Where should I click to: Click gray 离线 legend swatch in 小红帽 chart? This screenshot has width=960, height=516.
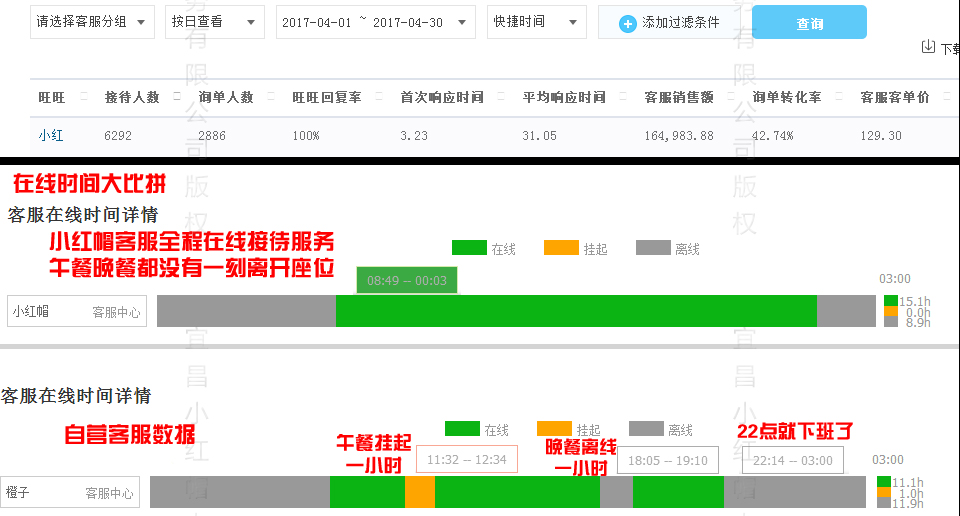pos(653,247)
